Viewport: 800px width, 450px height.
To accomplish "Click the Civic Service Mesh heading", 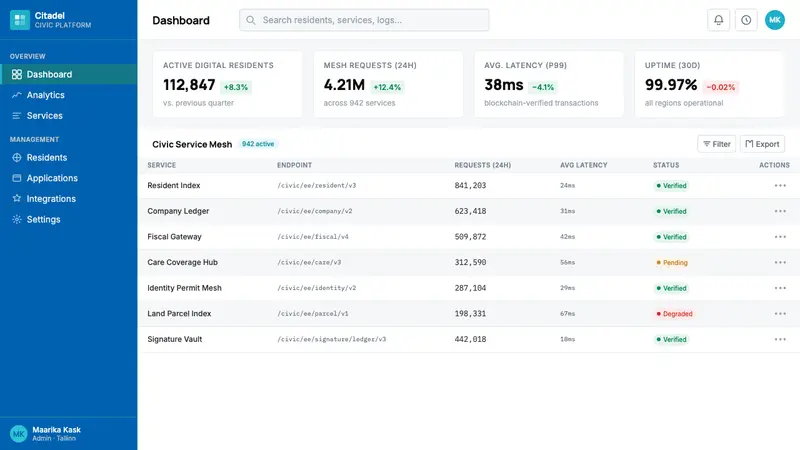I will [192, 144].
